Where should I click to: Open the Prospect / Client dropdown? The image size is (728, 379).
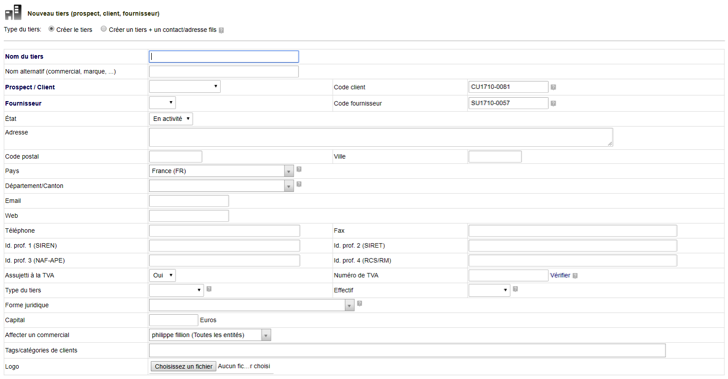tap(185, 86)
